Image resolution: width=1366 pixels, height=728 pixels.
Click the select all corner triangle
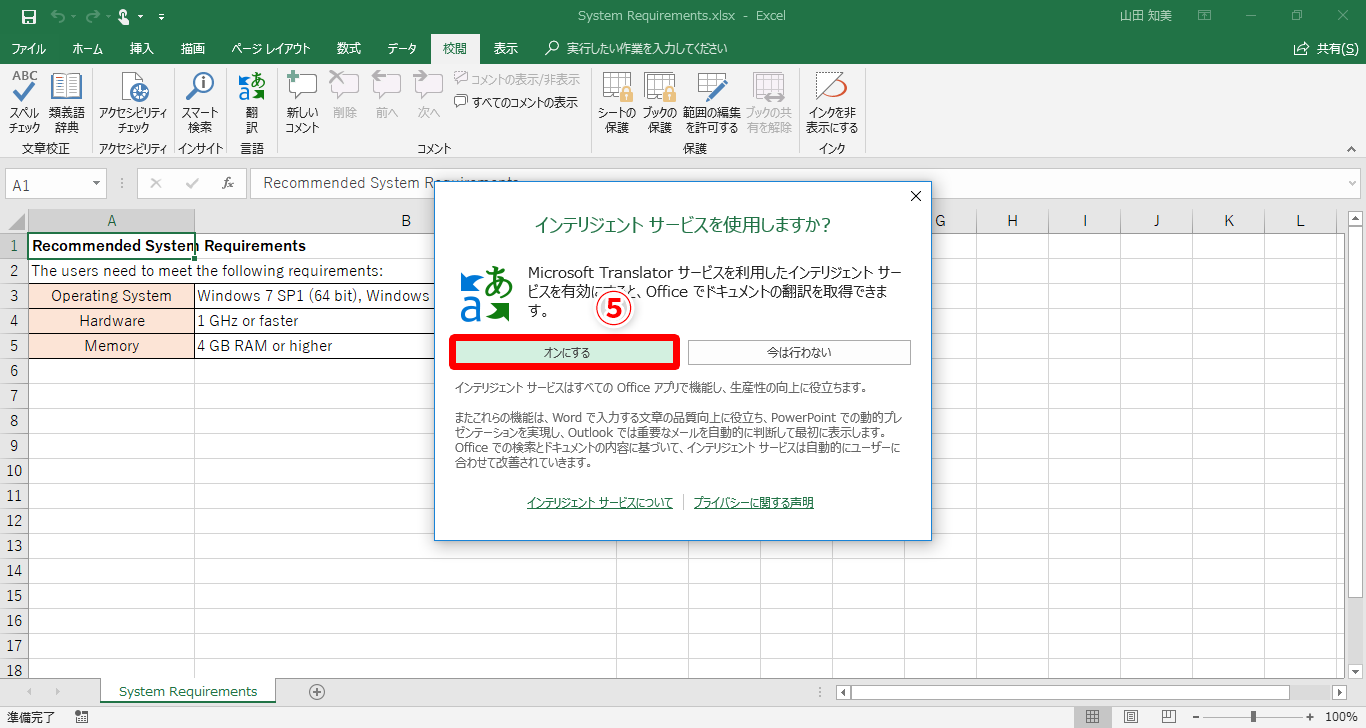[15, 221]
